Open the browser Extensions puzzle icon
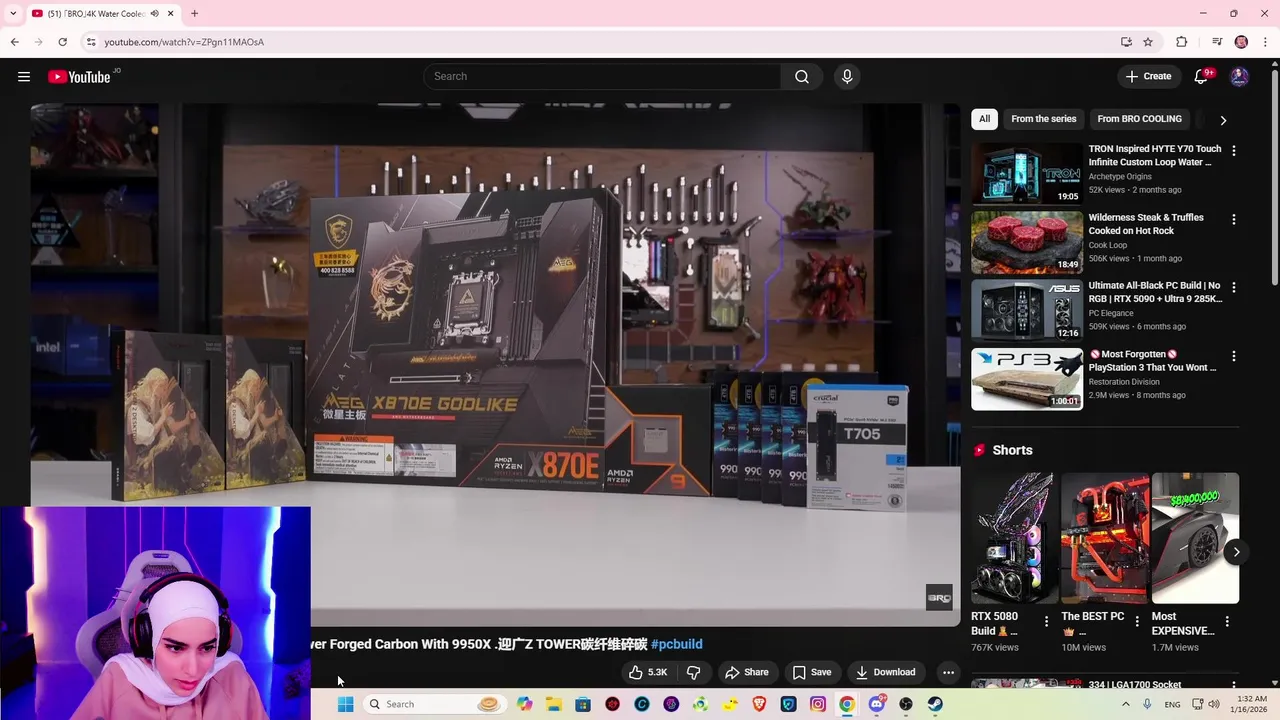Image resolution: width=1280 pixels, height=720 pixels. click(1181, 42)
